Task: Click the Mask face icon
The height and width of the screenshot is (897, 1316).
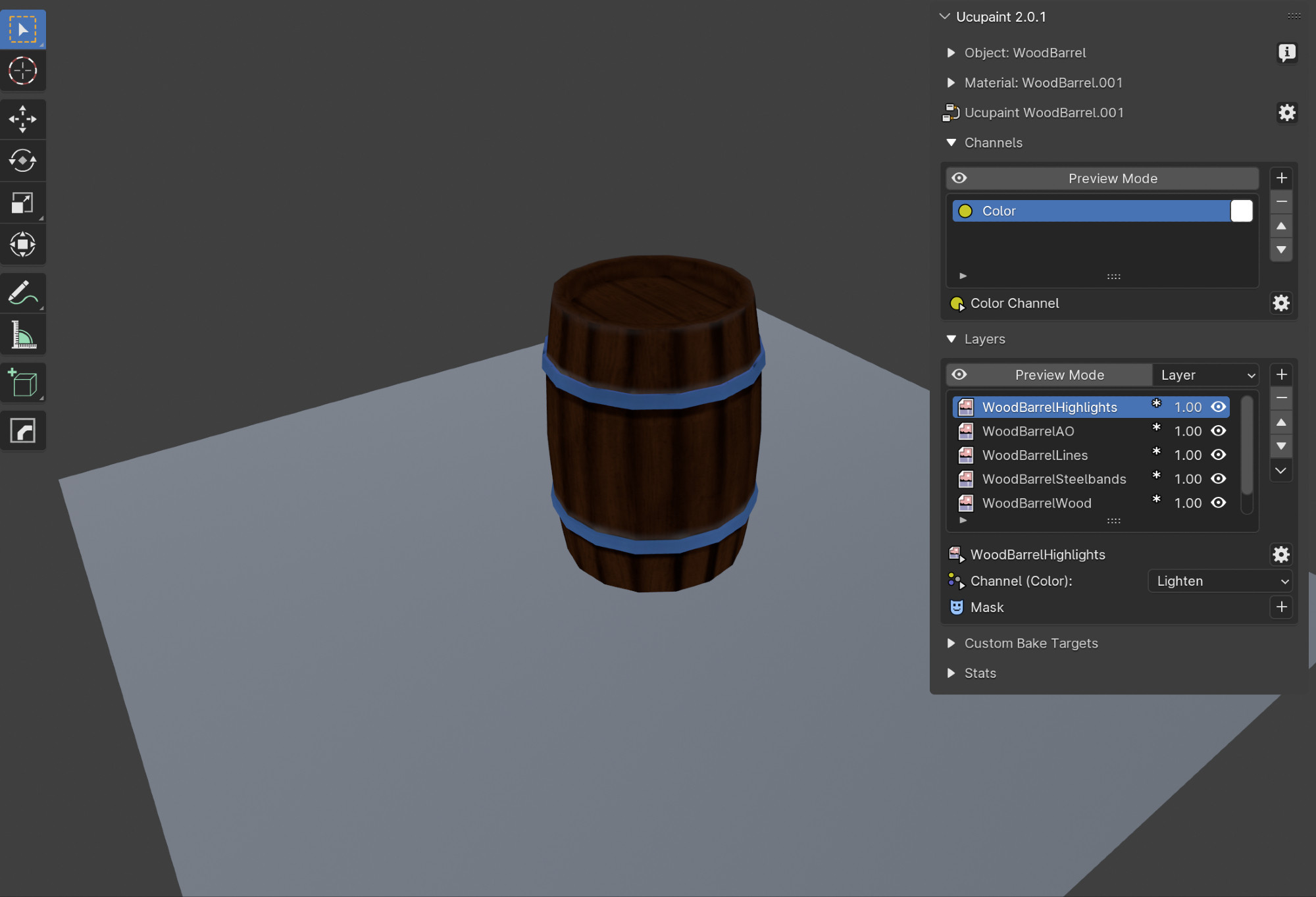Action: coord(956,607)
